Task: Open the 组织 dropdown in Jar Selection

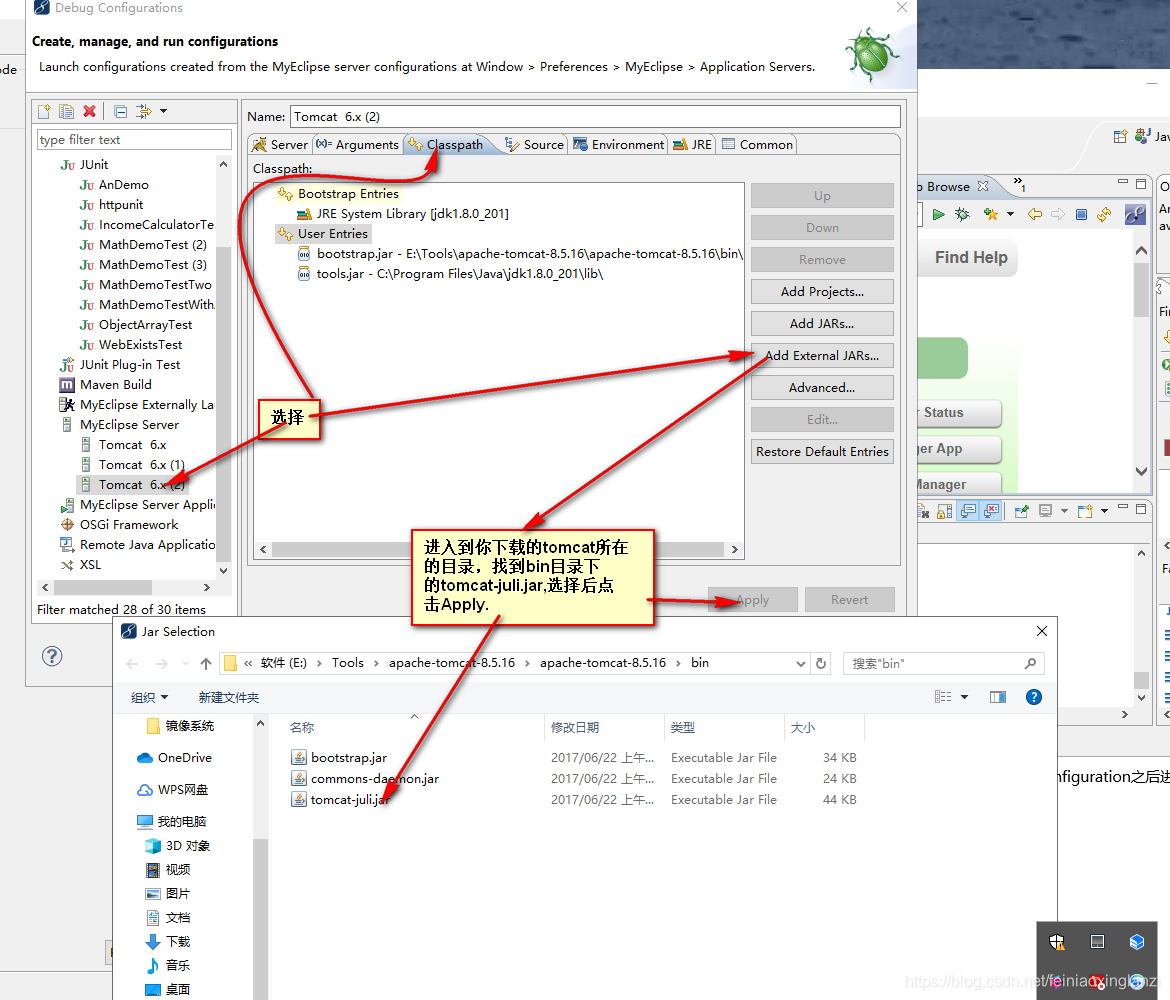Action: click(x=152, y=697)
